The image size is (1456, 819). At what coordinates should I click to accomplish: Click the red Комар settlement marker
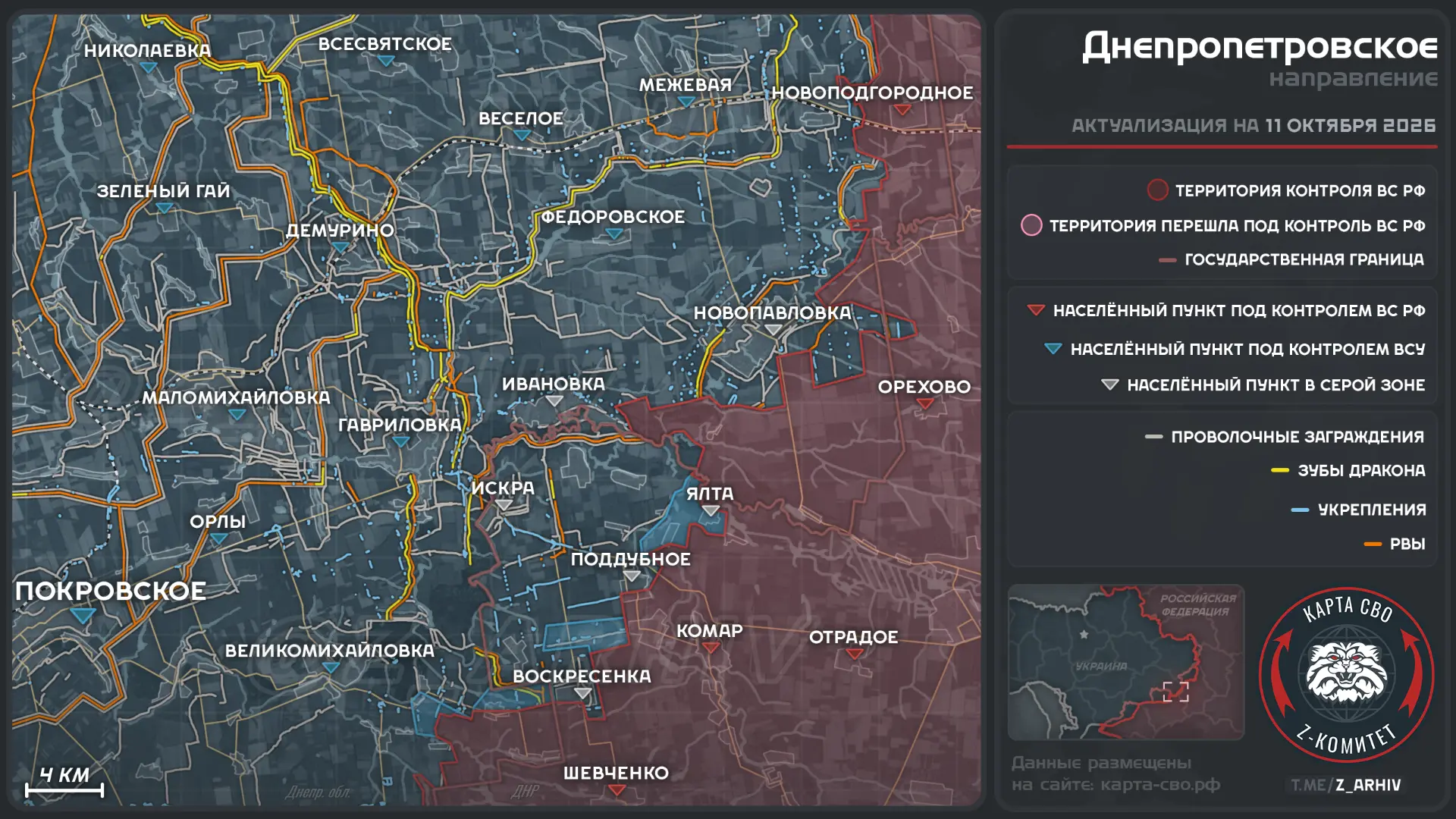click(x=711, y=648)
